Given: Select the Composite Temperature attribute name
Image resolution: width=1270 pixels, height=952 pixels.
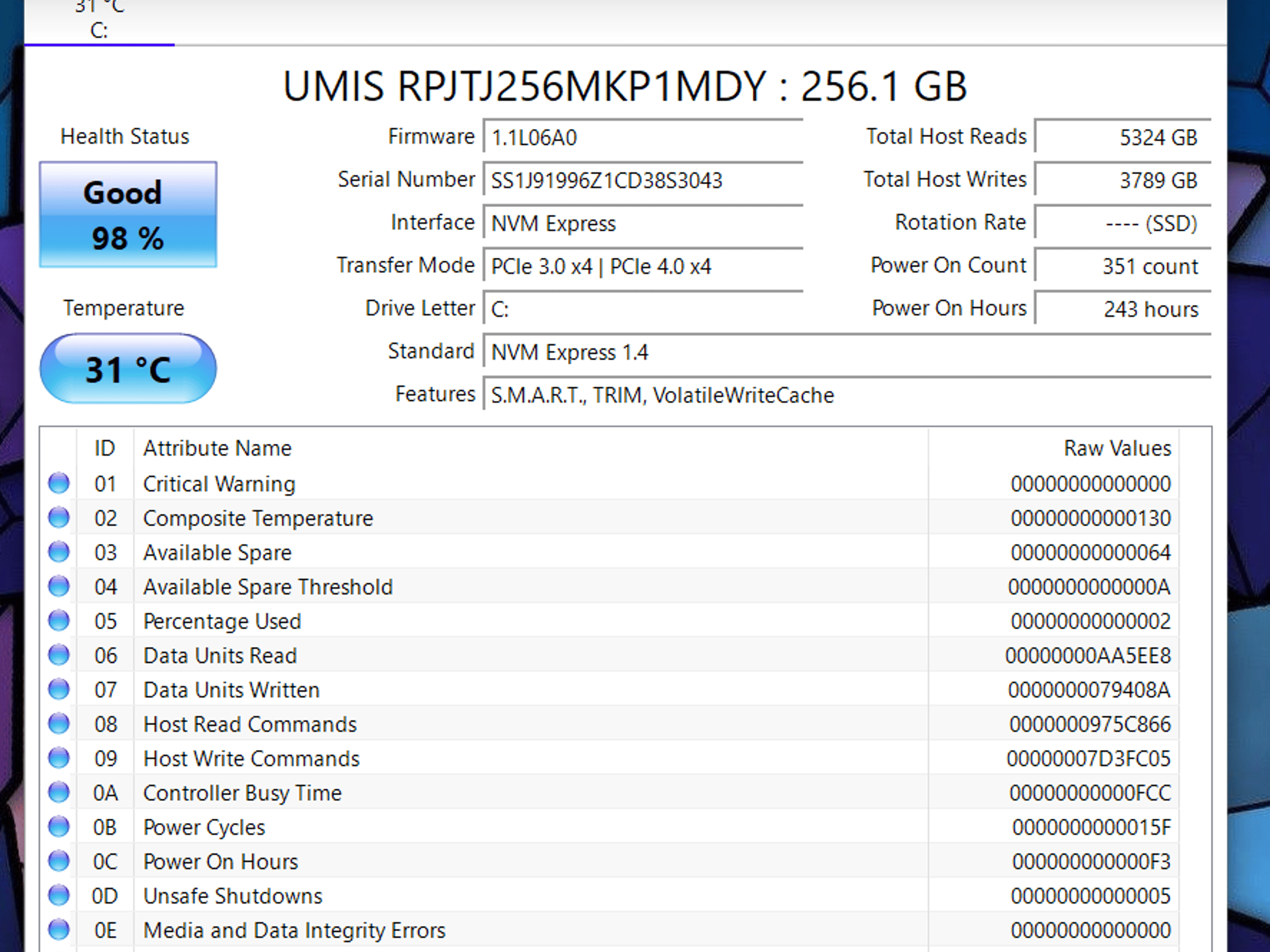Looking at the screenshot, I should coord(258,518).
